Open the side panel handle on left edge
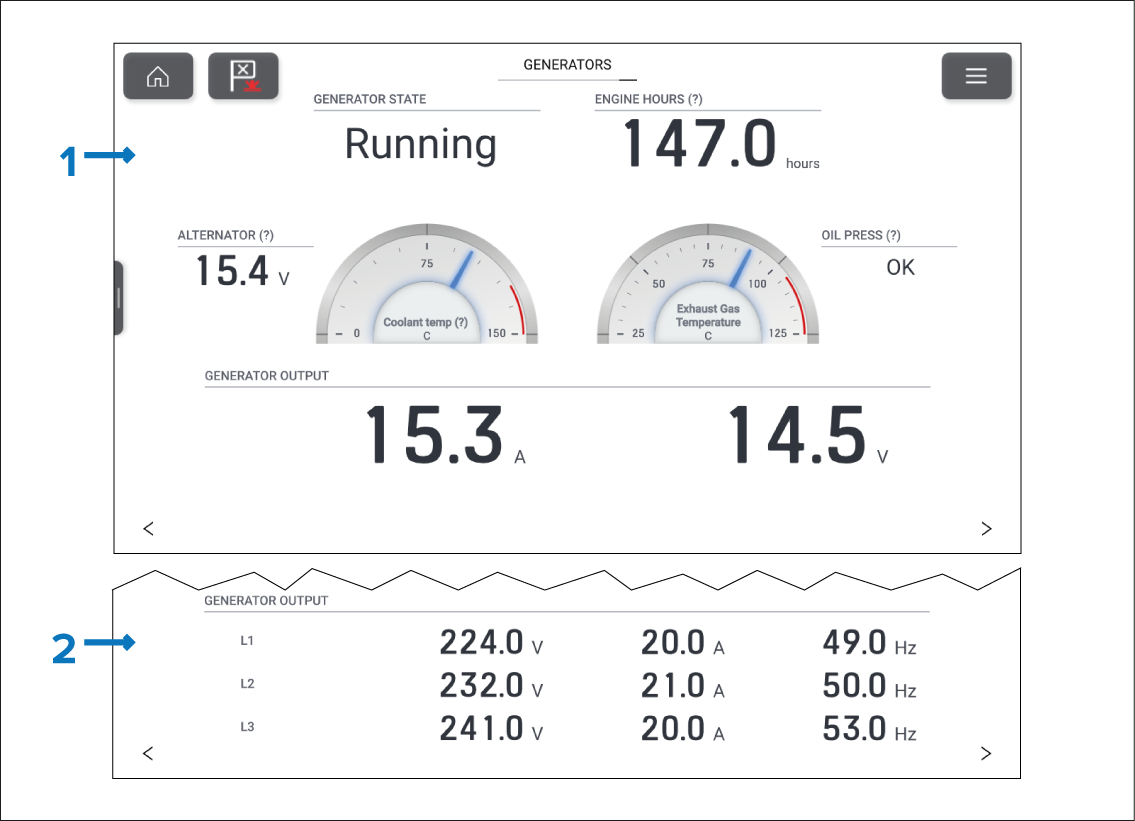The width and height of the screenshot is (1135, 821). pos(118,298)
